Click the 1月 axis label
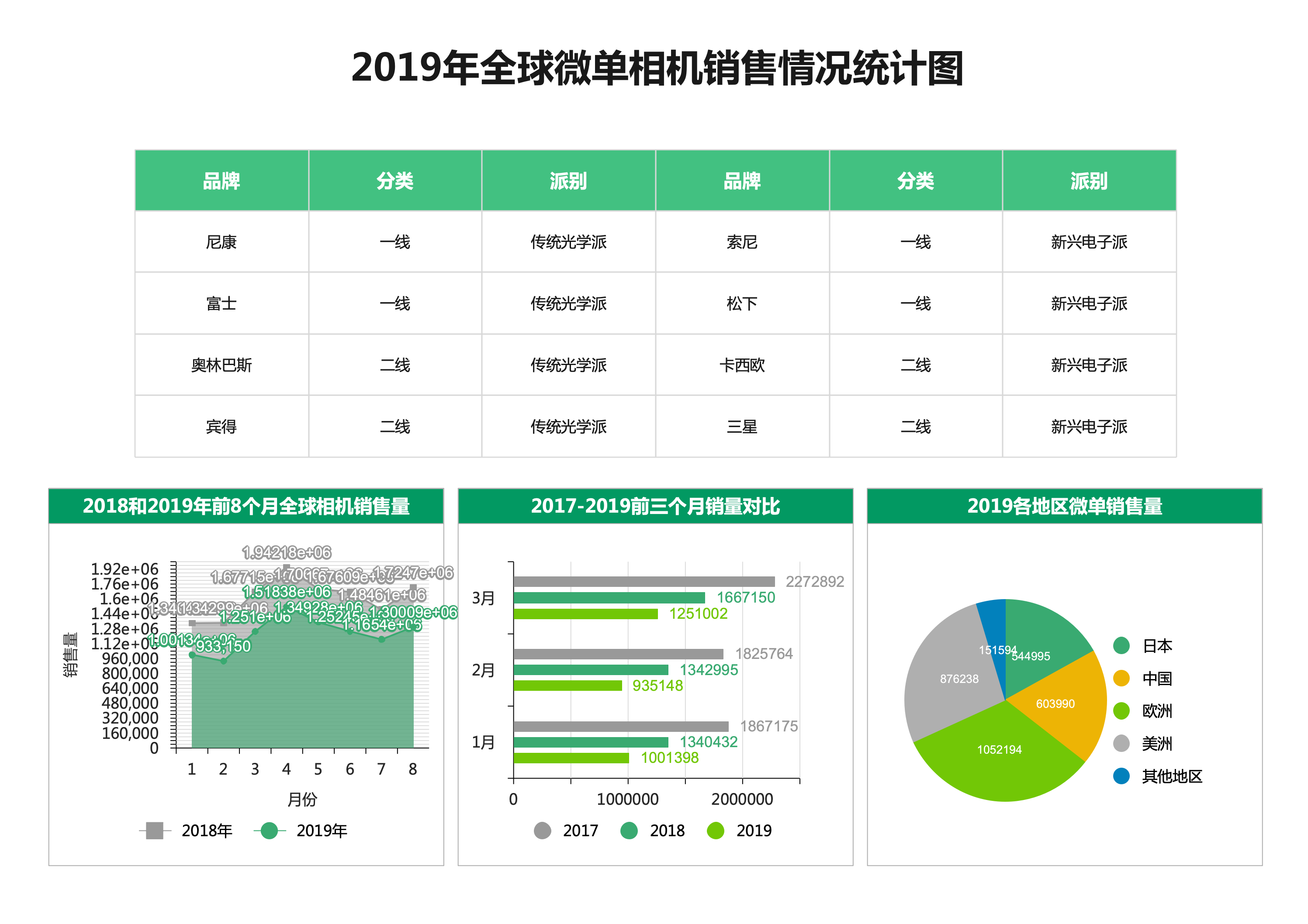 (x=483, y=742)
